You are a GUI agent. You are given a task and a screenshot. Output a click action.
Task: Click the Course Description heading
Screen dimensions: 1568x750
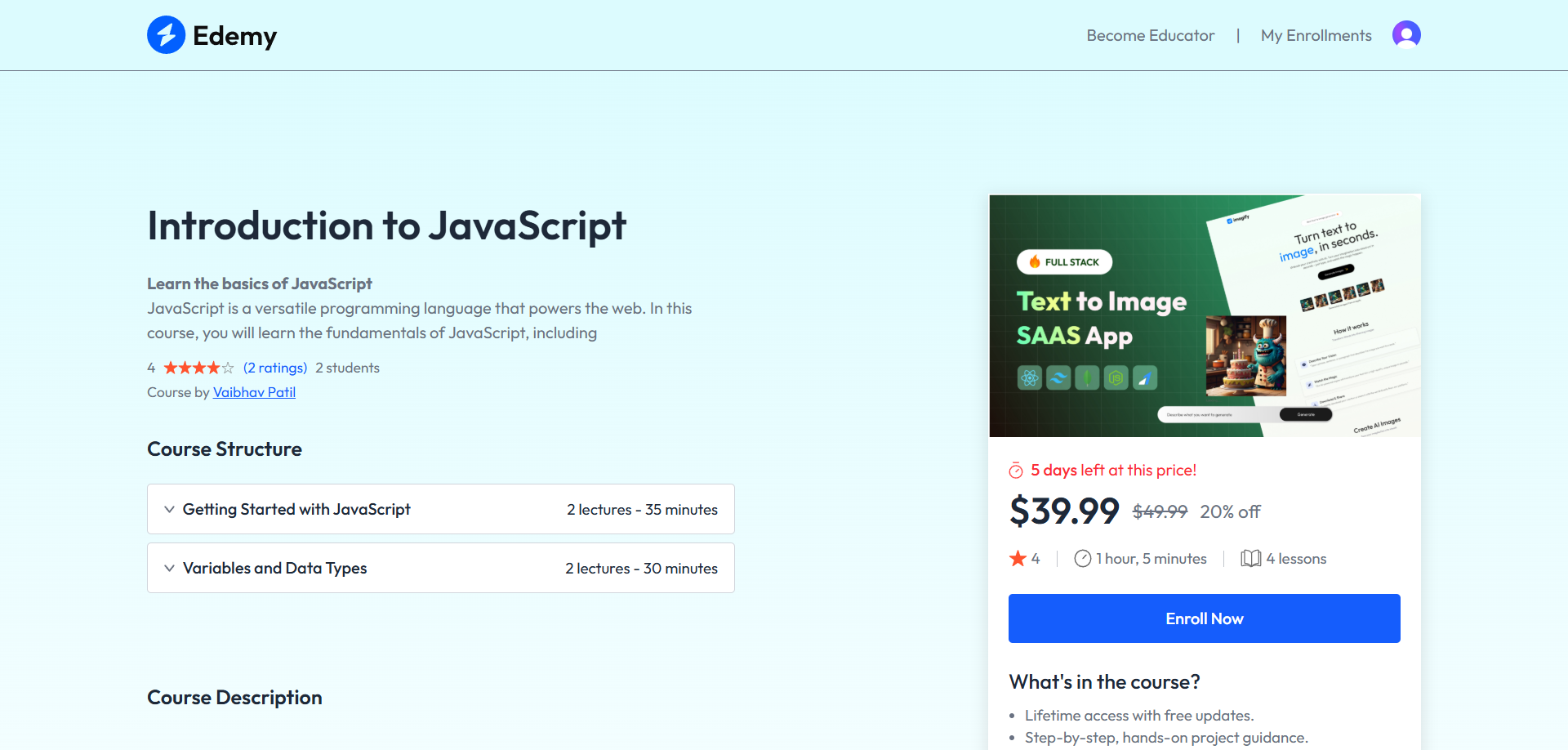click(234, 698)
